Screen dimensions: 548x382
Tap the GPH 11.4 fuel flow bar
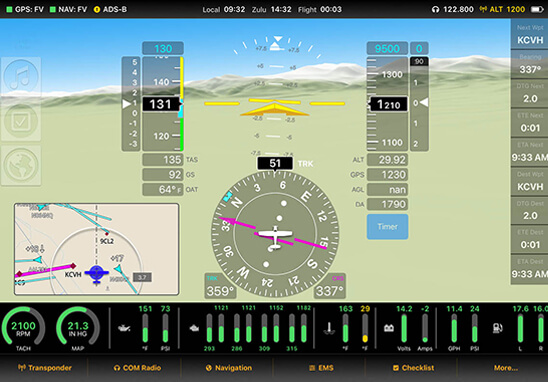click(x=454, y=328)
